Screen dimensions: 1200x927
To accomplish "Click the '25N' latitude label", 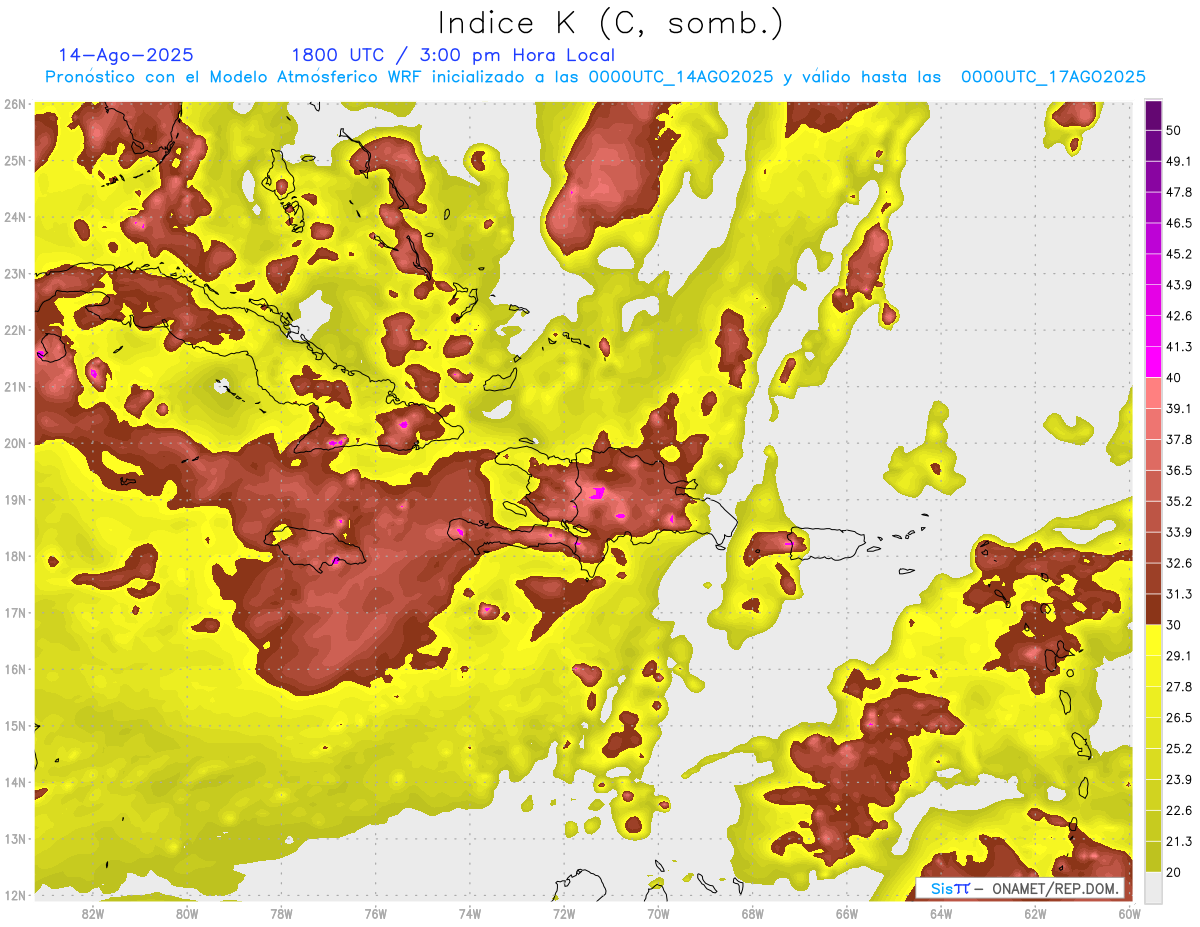I will tap(15, 161).
